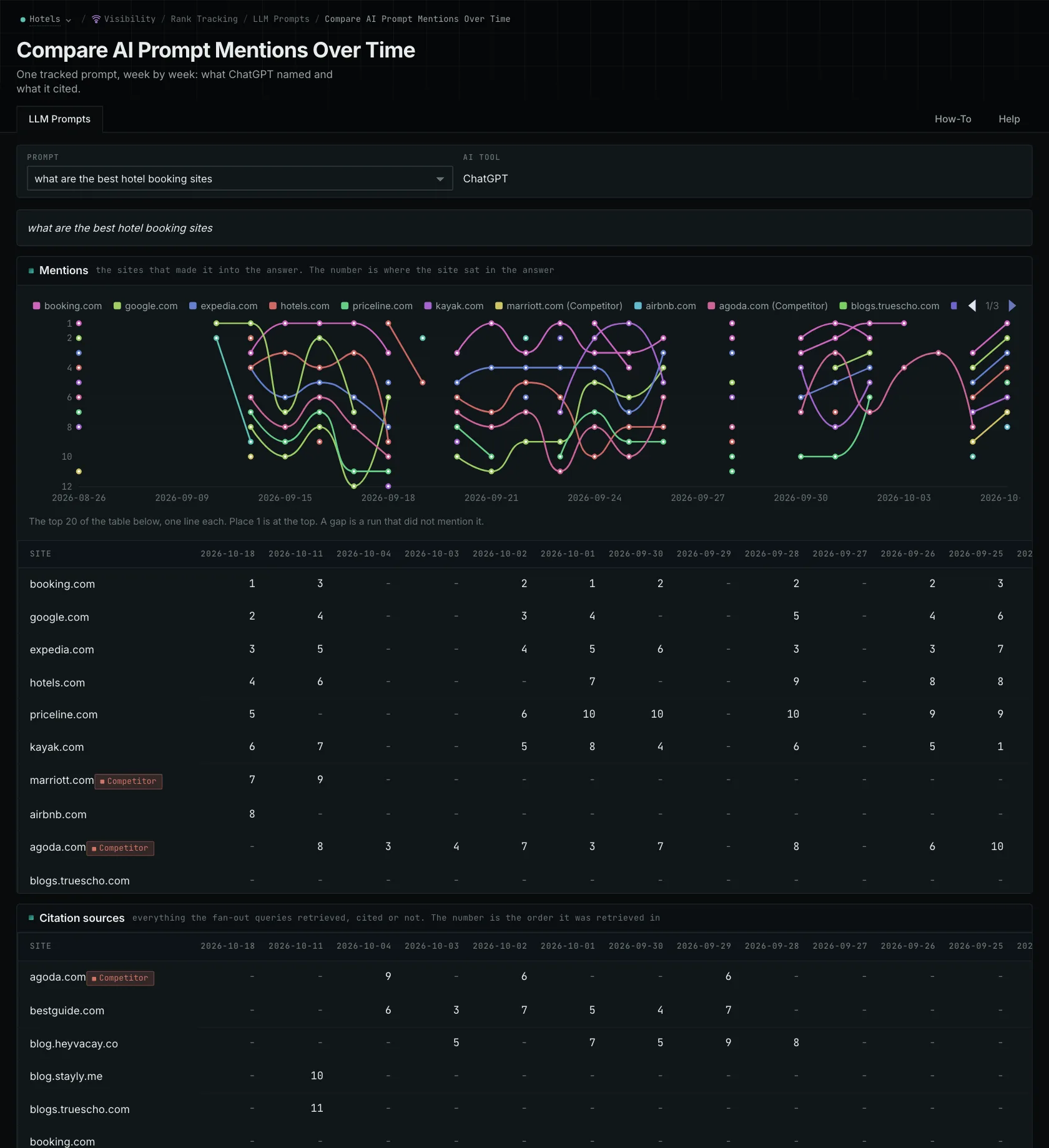Toggle booking.com series in legend

[67, 306]
